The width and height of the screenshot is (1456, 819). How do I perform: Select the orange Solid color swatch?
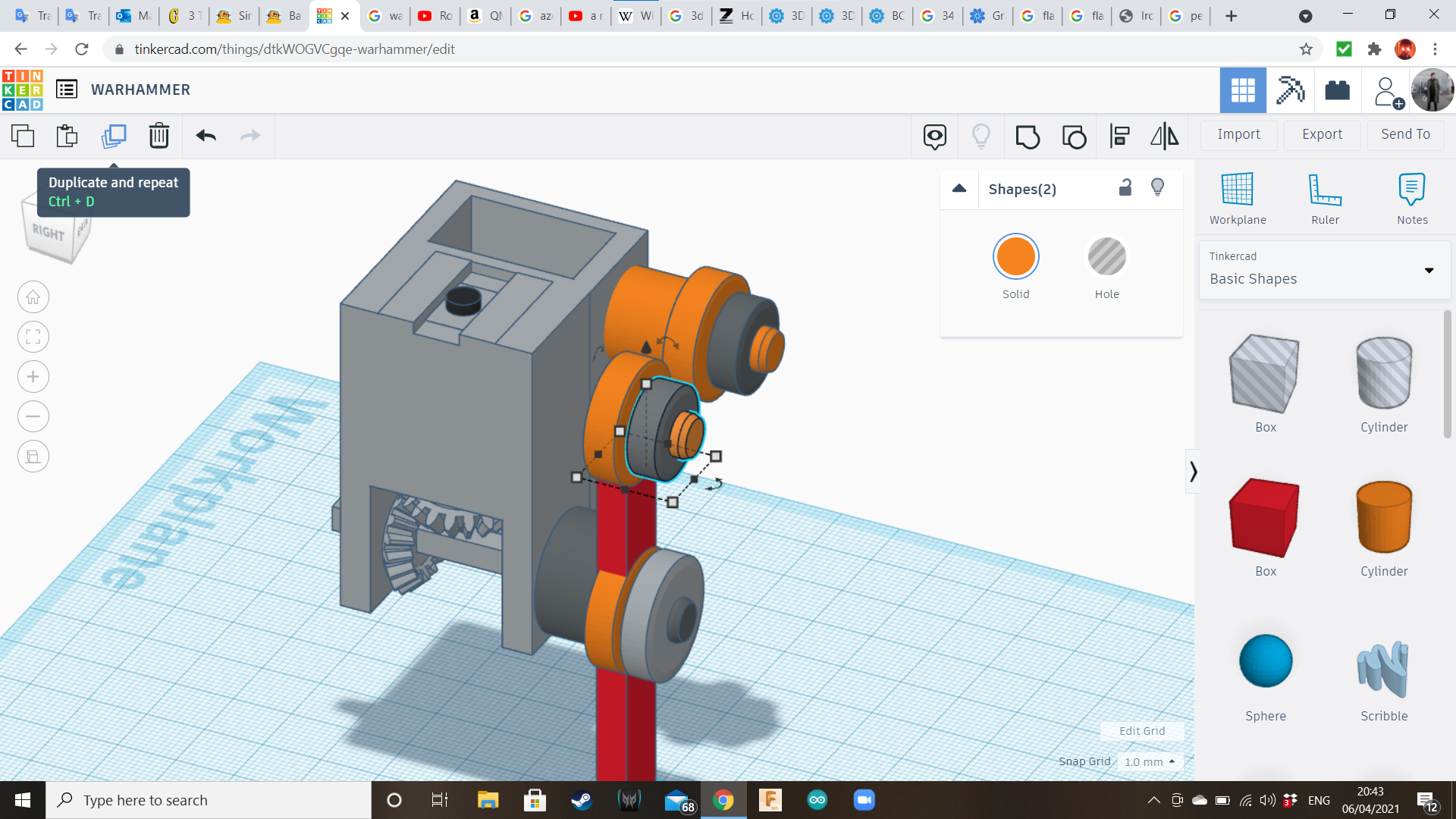(1015, 257)
